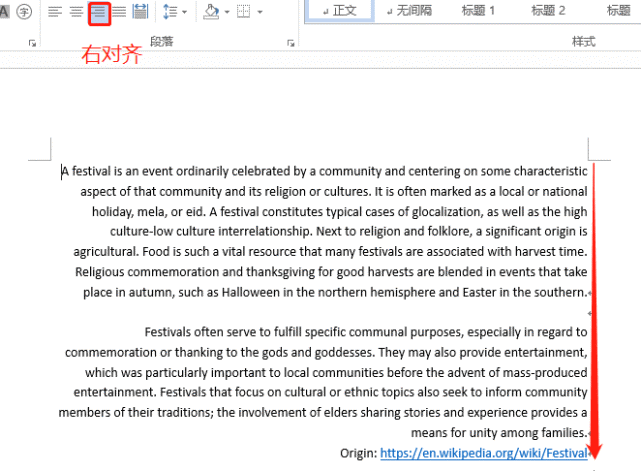The width and height of the screenshot is (641, 471).
Task: Click the line starting 'aspect of that community'
Action: [334, 191]
